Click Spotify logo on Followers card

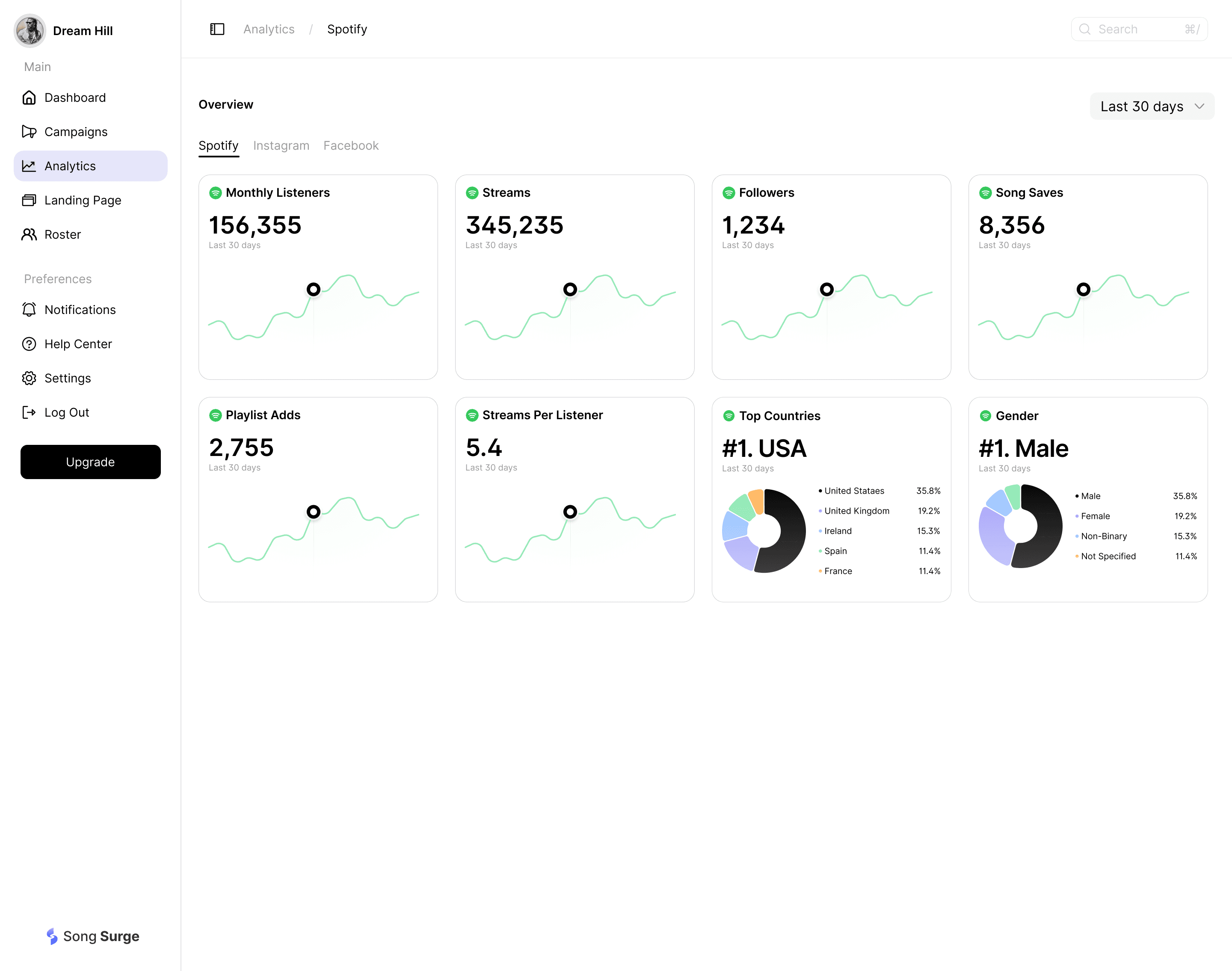point(729,193)
